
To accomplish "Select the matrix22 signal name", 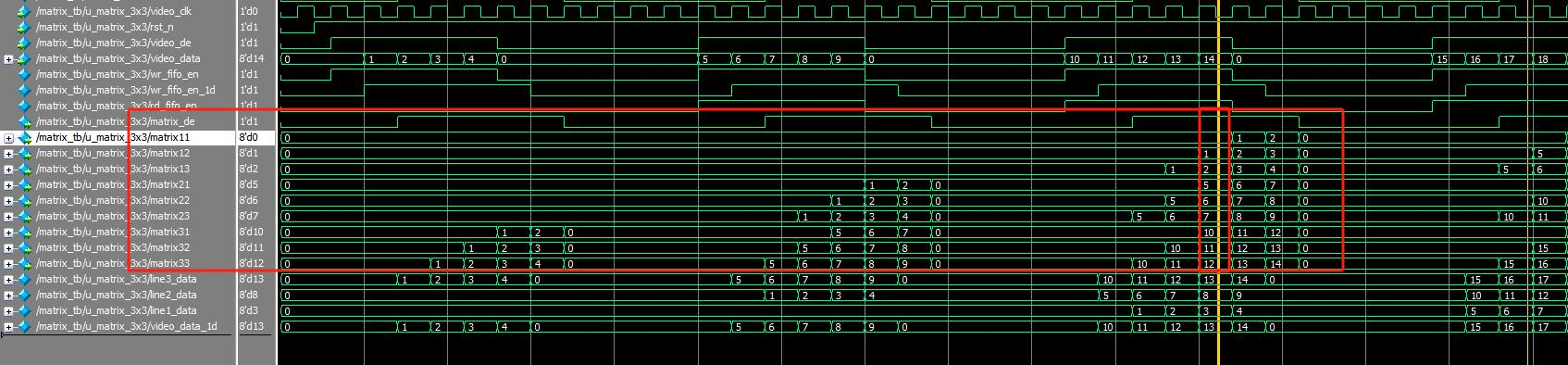I will click(x=112, y=200).
